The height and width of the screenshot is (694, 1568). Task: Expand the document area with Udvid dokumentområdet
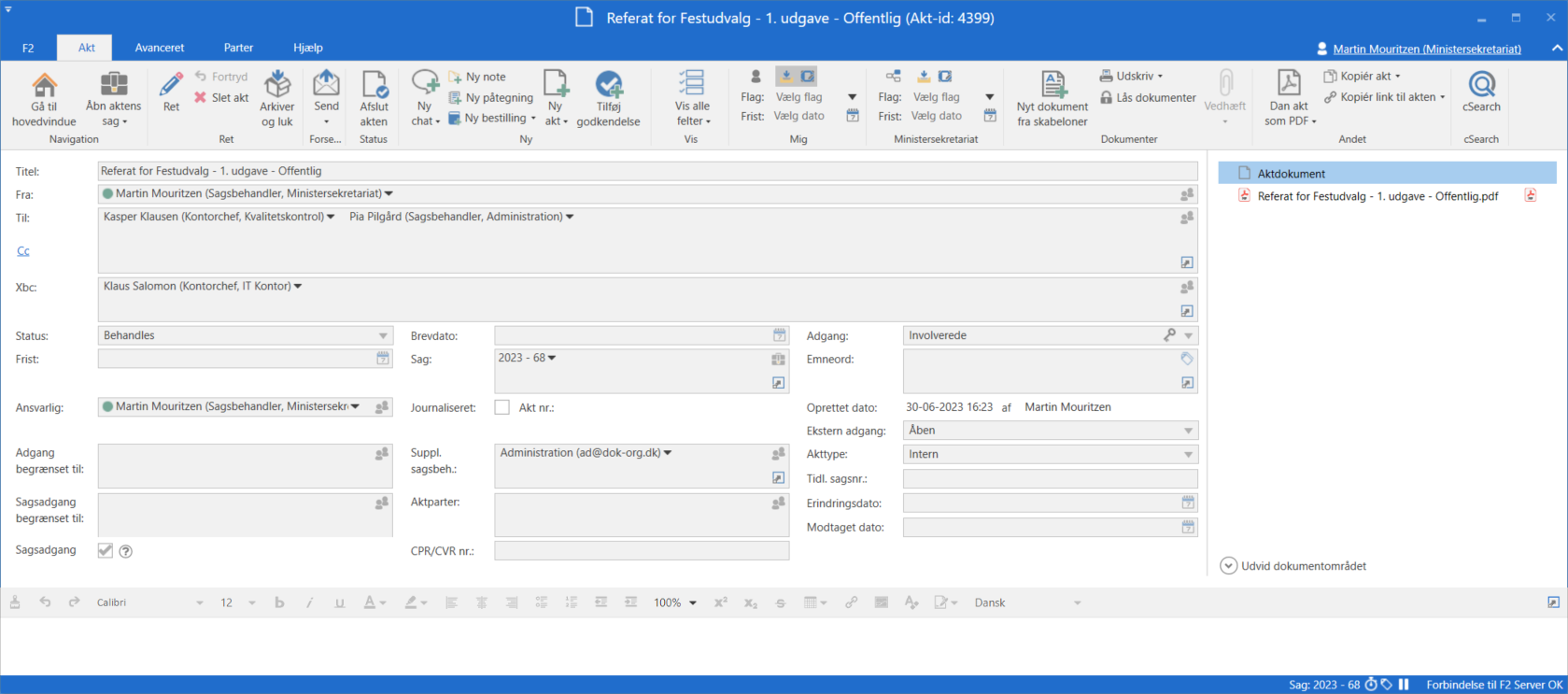point(1293,566)
